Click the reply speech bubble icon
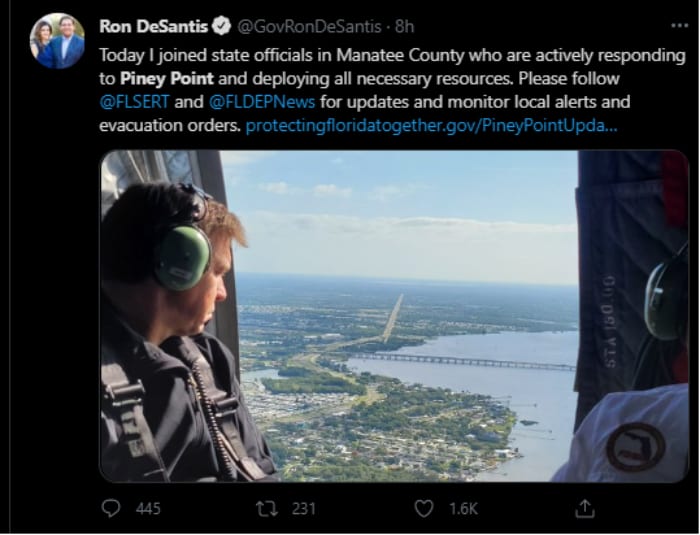This screenshot has height=535, width=700. tap(111, 508)
